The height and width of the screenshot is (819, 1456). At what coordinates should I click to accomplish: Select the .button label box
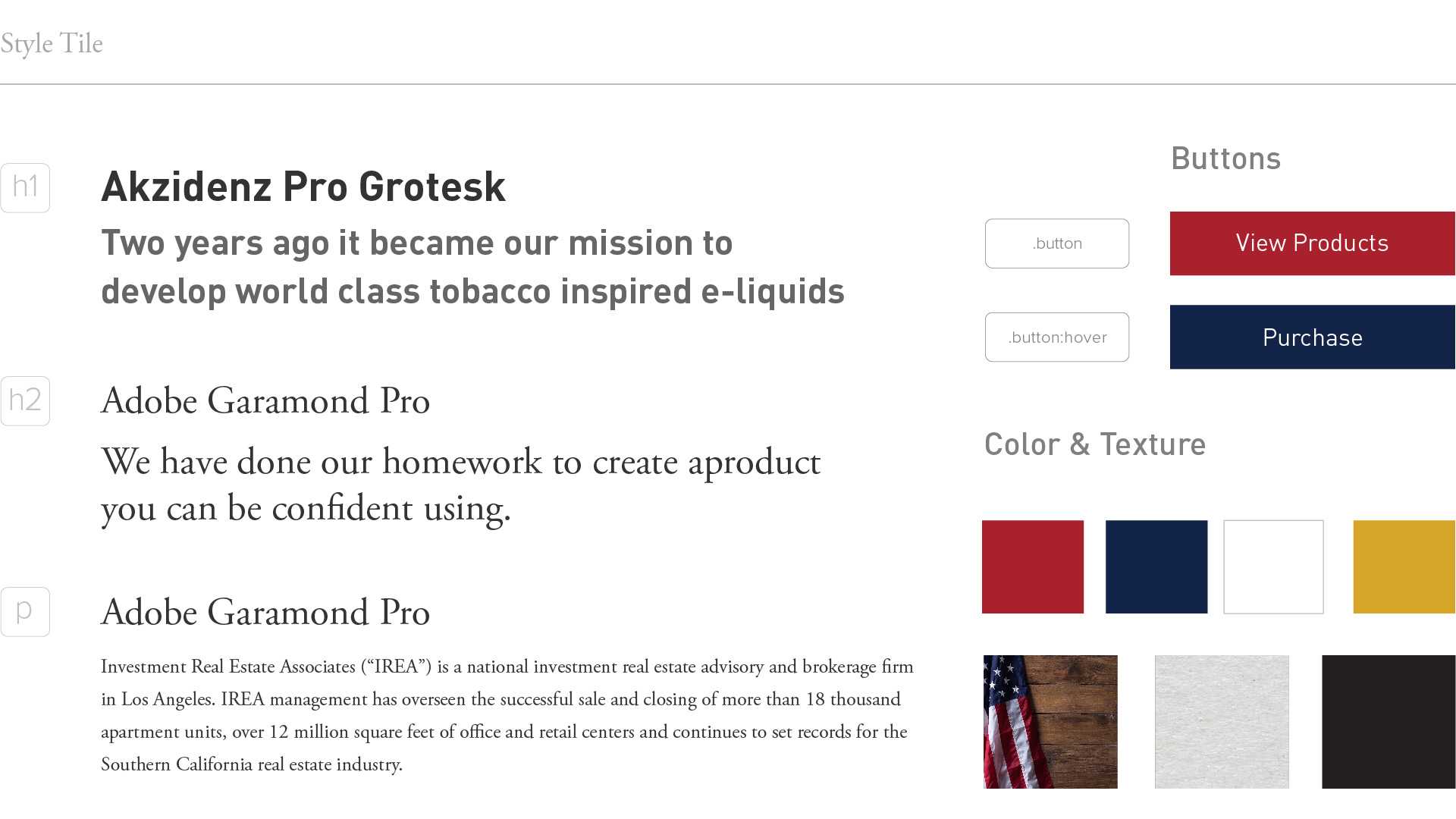1057,243
